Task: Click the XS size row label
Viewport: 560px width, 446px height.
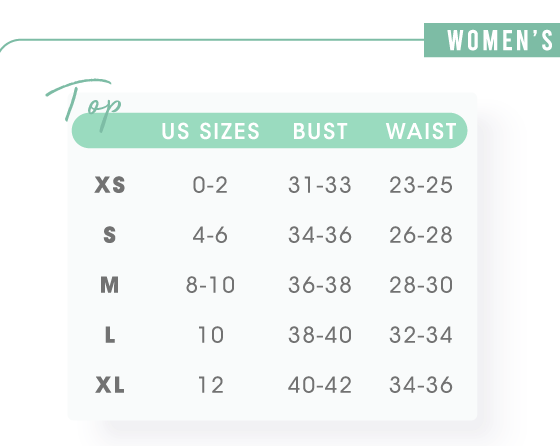Action: click(110, 185)
